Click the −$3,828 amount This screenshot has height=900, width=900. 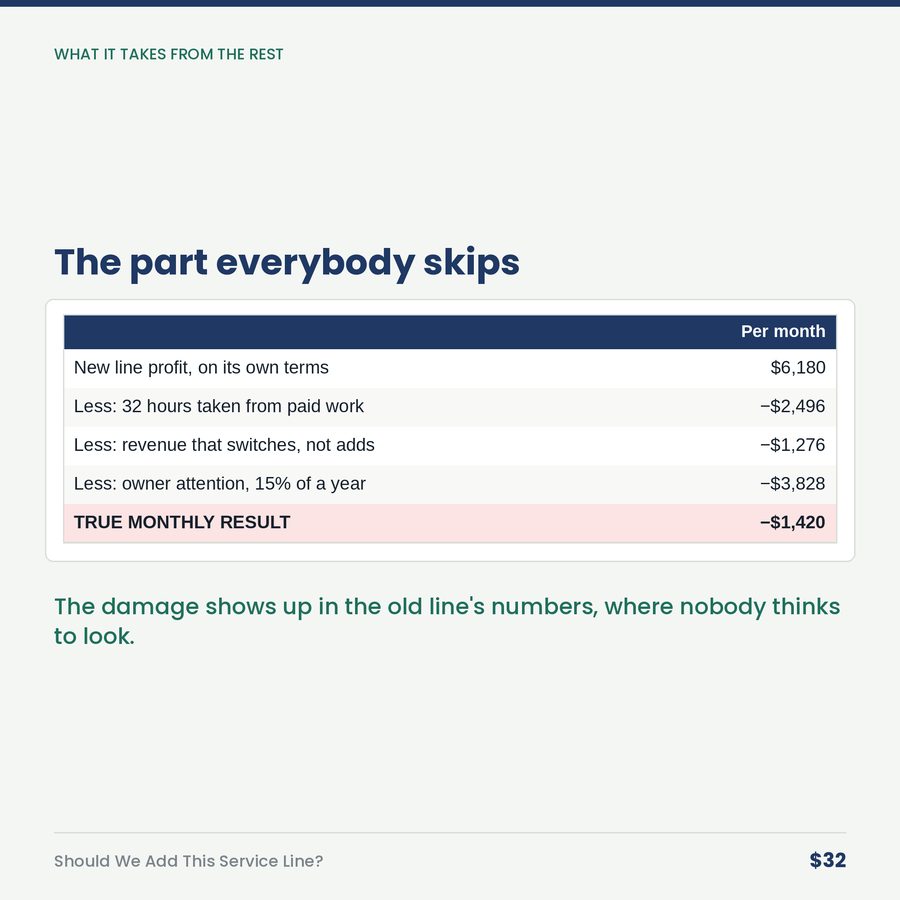pyautogui.click(x=792, y=484)
